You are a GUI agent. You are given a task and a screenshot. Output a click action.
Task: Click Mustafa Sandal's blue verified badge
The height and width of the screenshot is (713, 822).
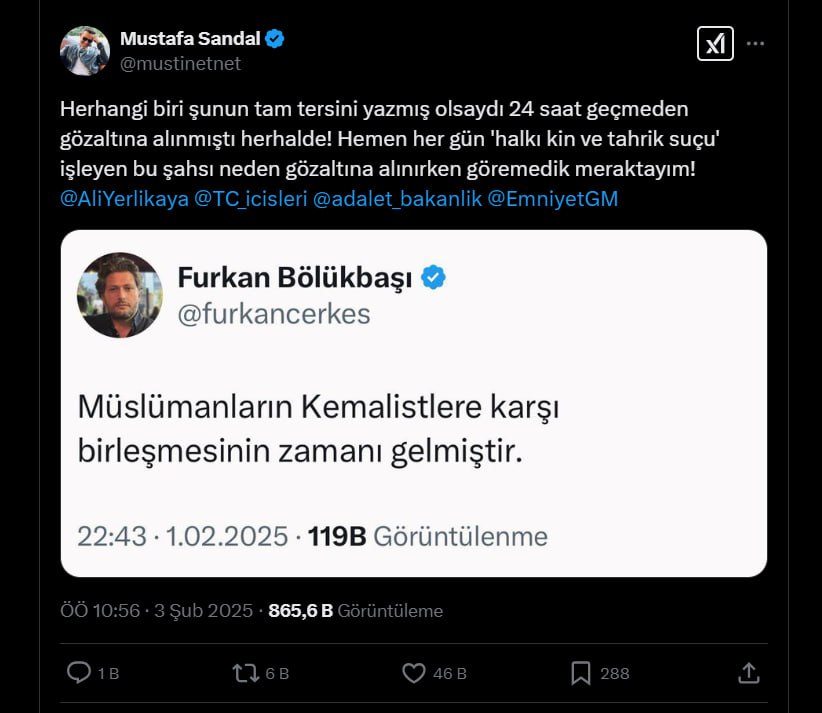pos(274,39)
